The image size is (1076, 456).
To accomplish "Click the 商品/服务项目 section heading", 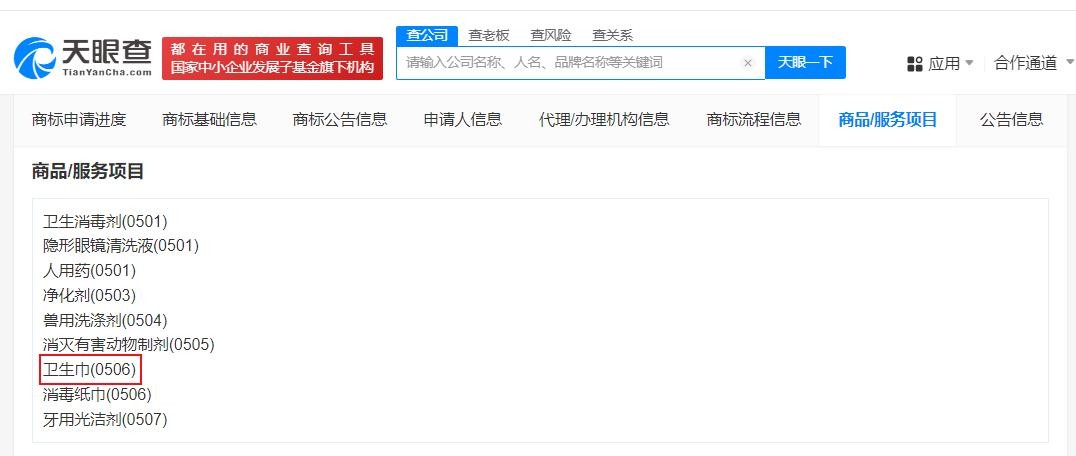I will tap(87, 171).
